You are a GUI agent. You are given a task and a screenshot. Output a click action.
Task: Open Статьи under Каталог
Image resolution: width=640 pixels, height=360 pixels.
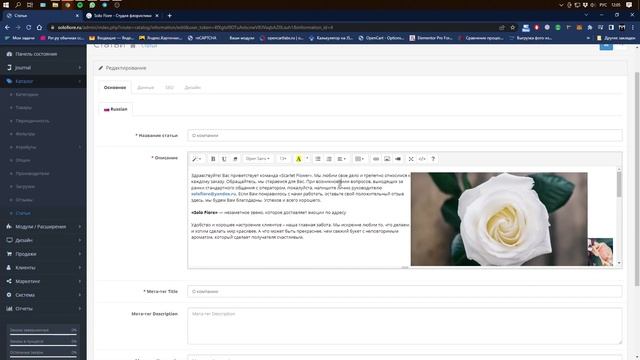(x=23, y=213)
